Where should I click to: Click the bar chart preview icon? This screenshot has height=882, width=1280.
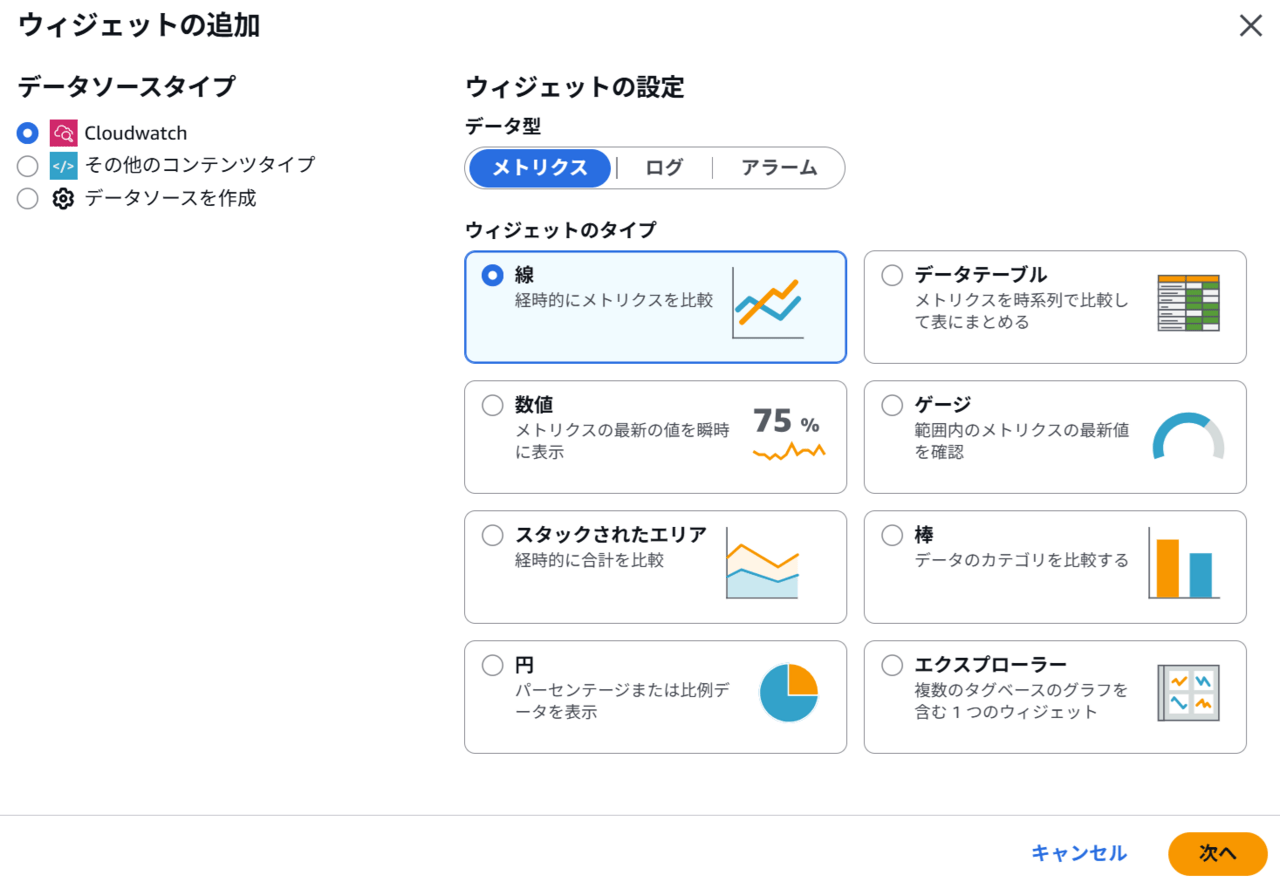(x=1182, y=565)
